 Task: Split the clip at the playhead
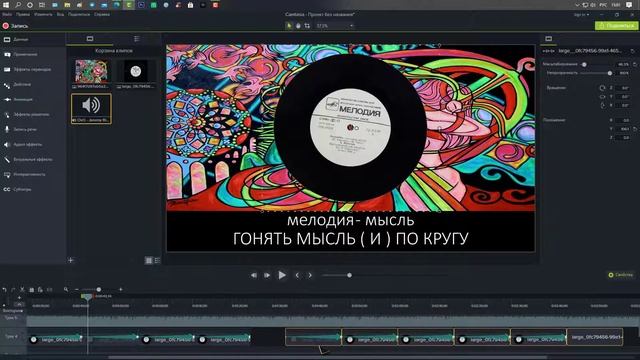tap(49, 289)
